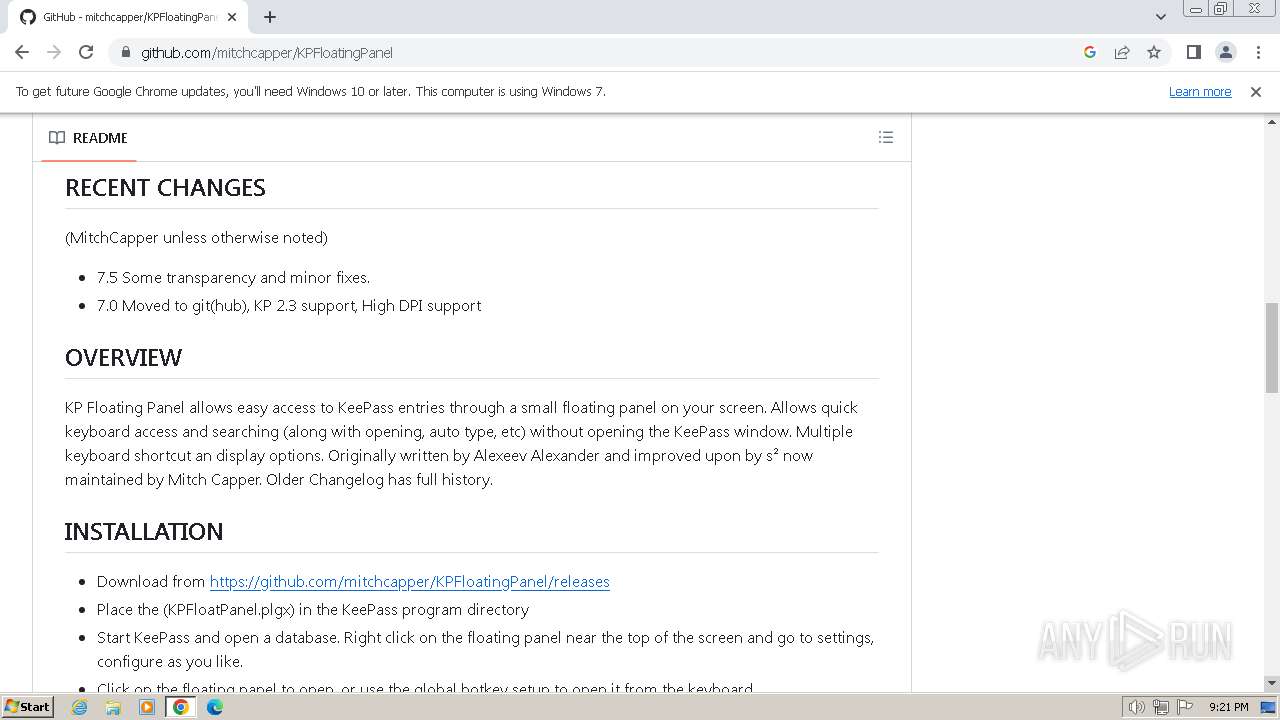Open Windows Explorer from the taskbar
The height and width of the screenshot is (720, 1280).
click(113, 707)
